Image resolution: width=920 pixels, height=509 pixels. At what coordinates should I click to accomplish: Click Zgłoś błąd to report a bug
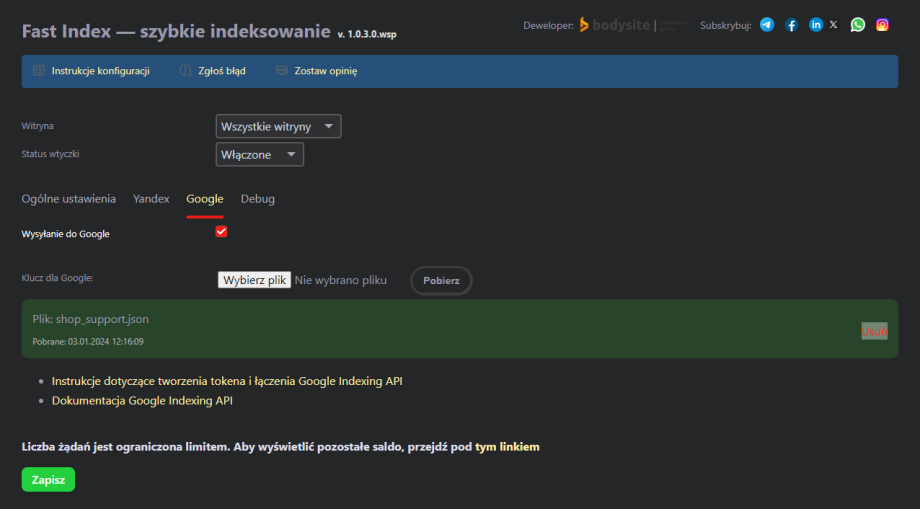click(212, 71)
